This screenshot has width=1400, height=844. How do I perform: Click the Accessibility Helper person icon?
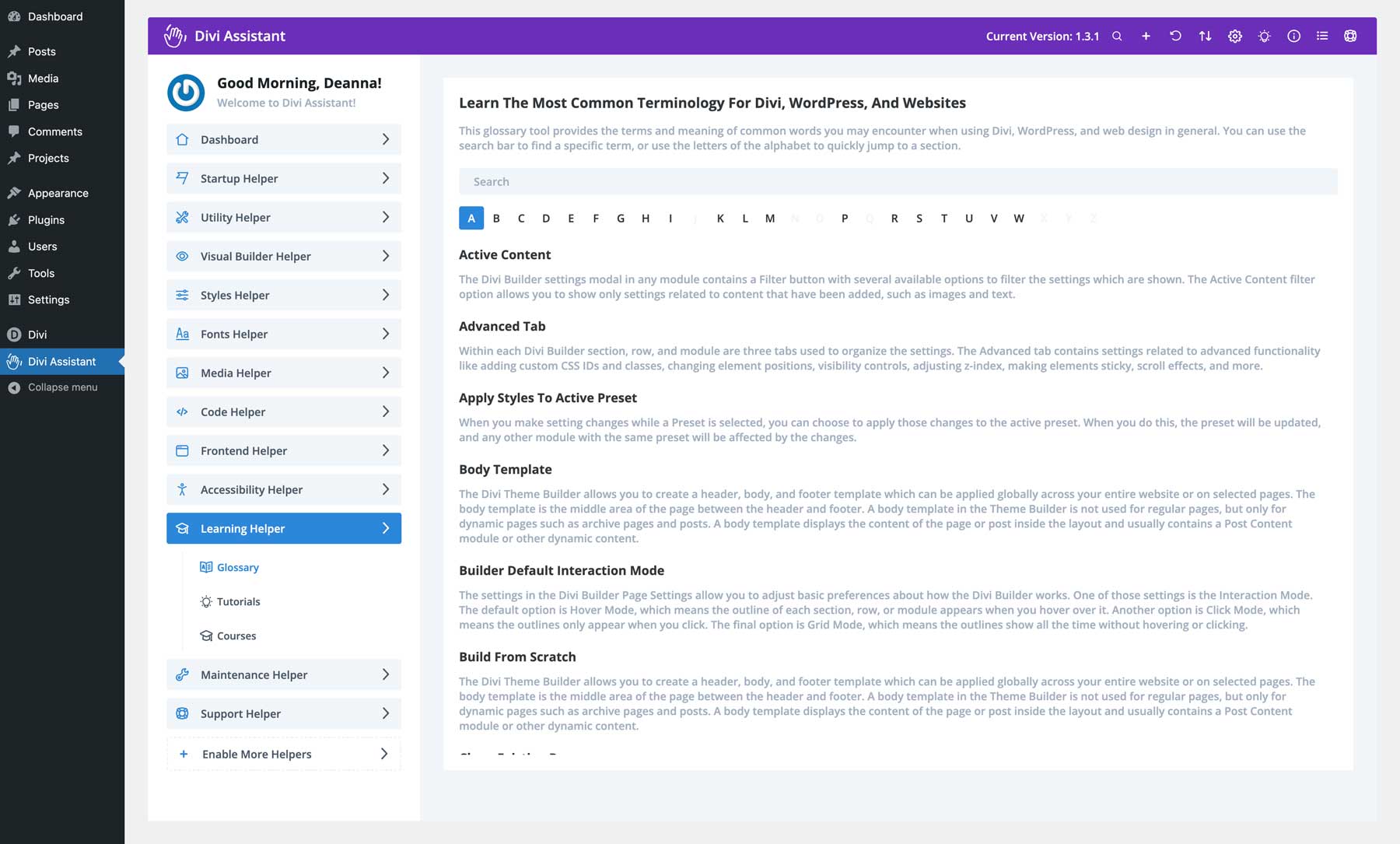[x=182, y=489]
